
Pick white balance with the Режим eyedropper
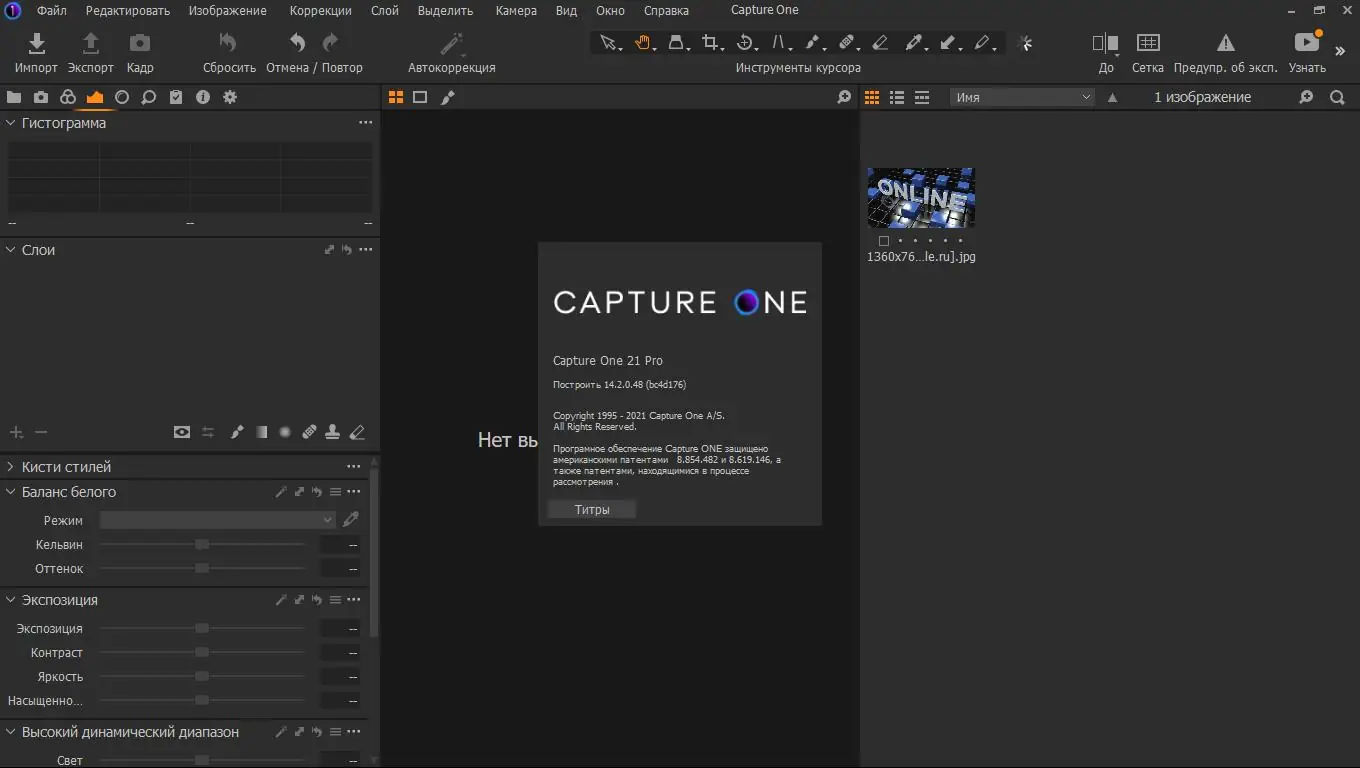point(350,520)
